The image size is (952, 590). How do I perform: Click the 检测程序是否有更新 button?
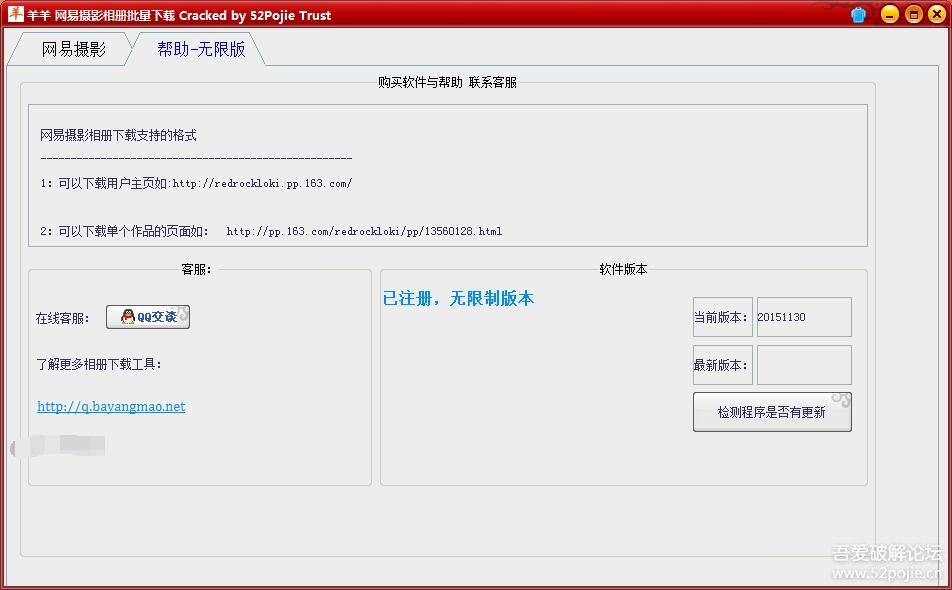click(772, 412)
